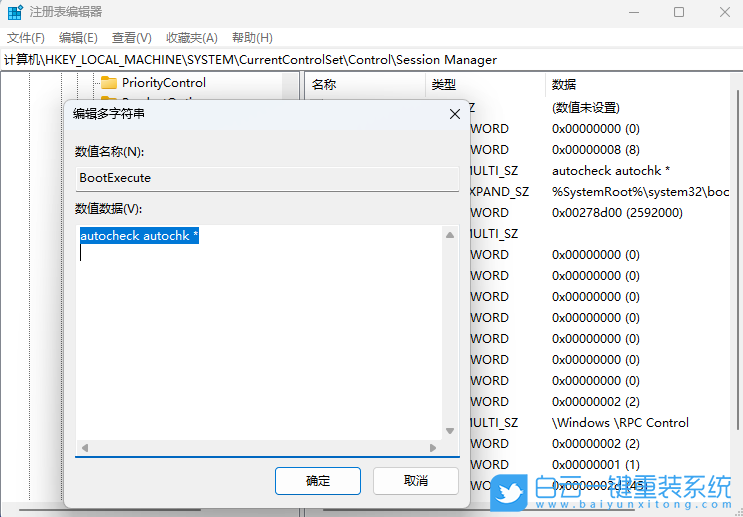The width and height of the screenshot is (743, 517).
Task: Click the text area scroll up arrow
Action: (x=450, y=235)
